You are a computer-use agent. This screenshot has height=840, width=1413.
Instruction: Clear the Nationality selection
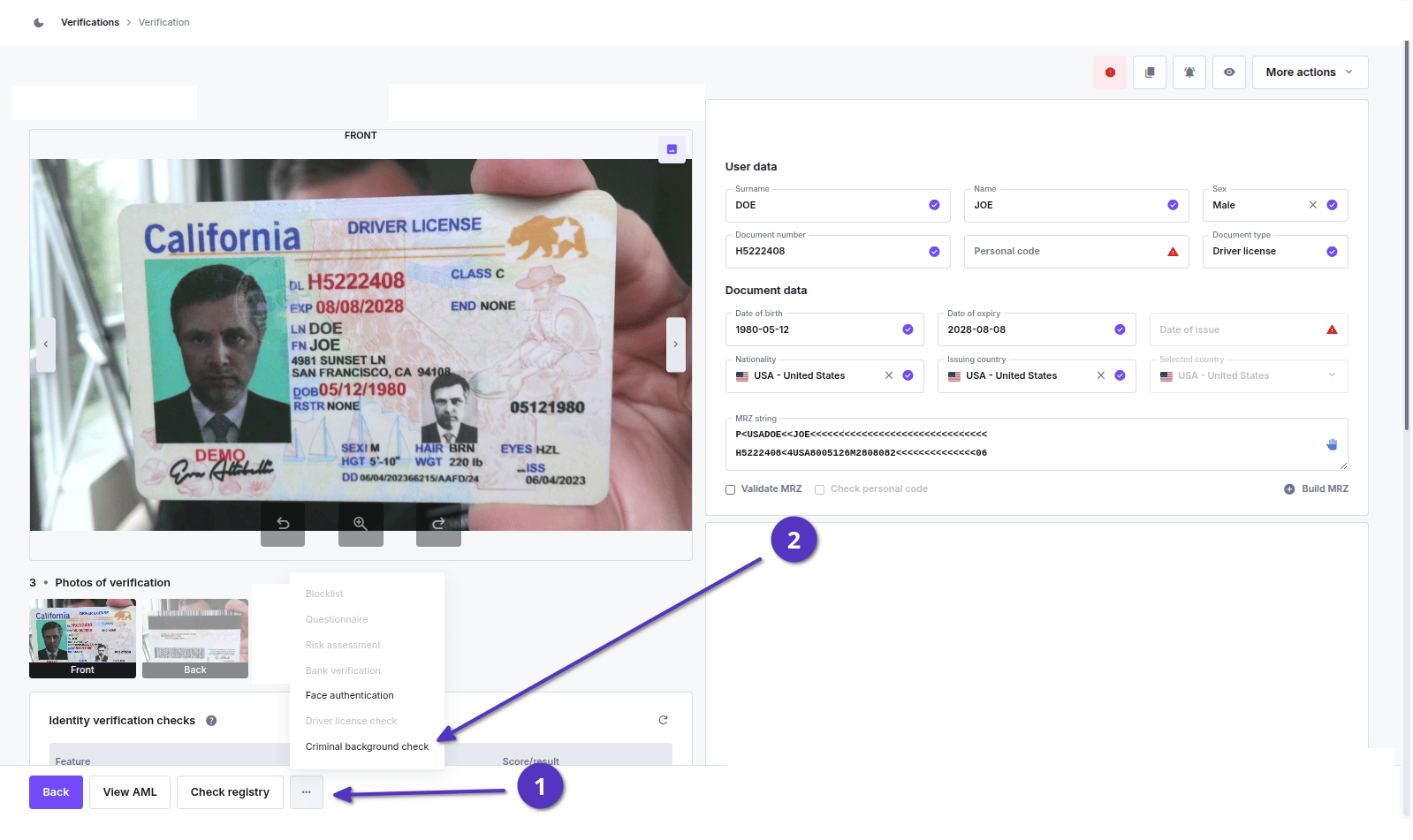coord(889,375)
